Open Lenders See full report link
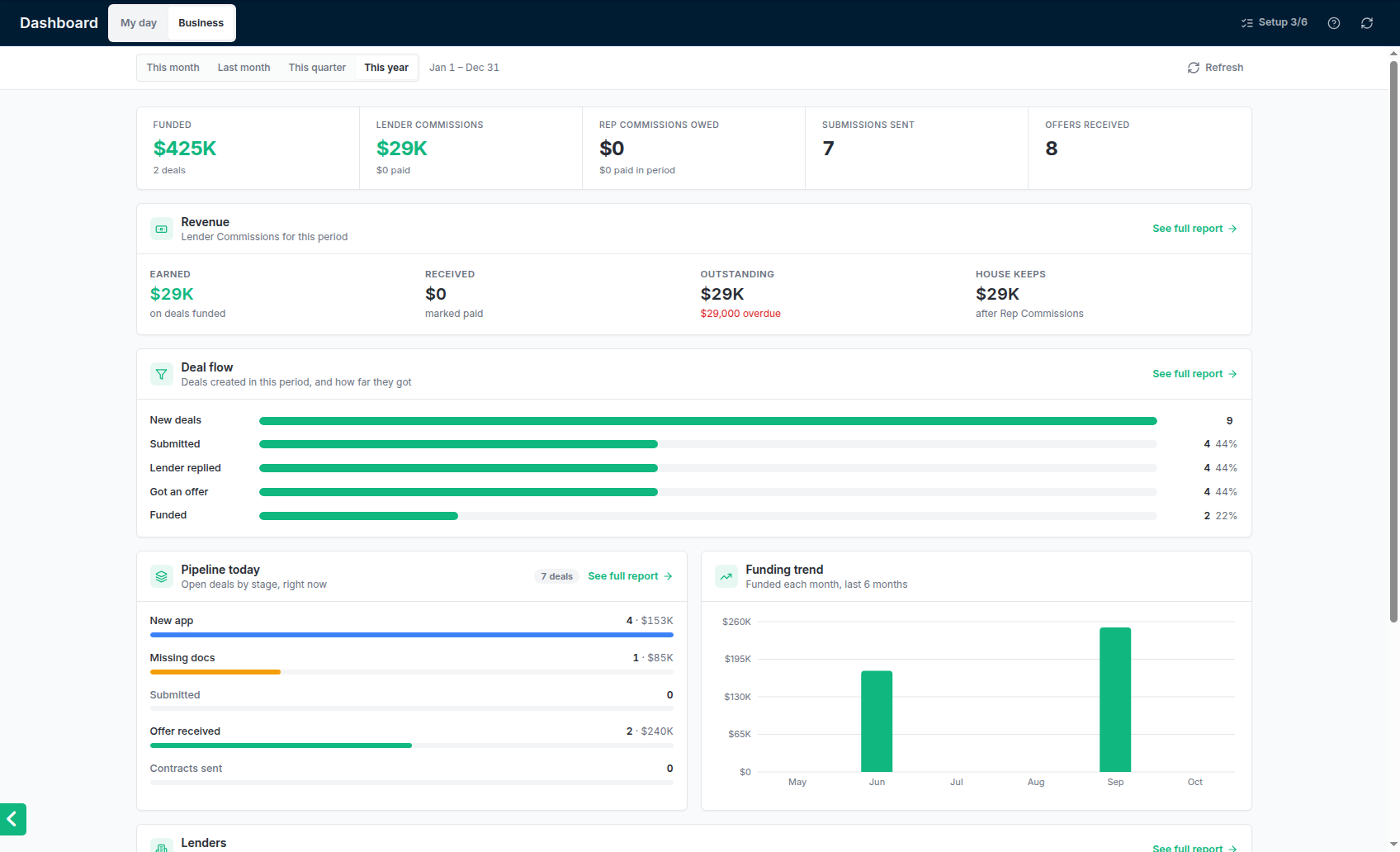The image size is (1400, 852). tap(1194, 848)
